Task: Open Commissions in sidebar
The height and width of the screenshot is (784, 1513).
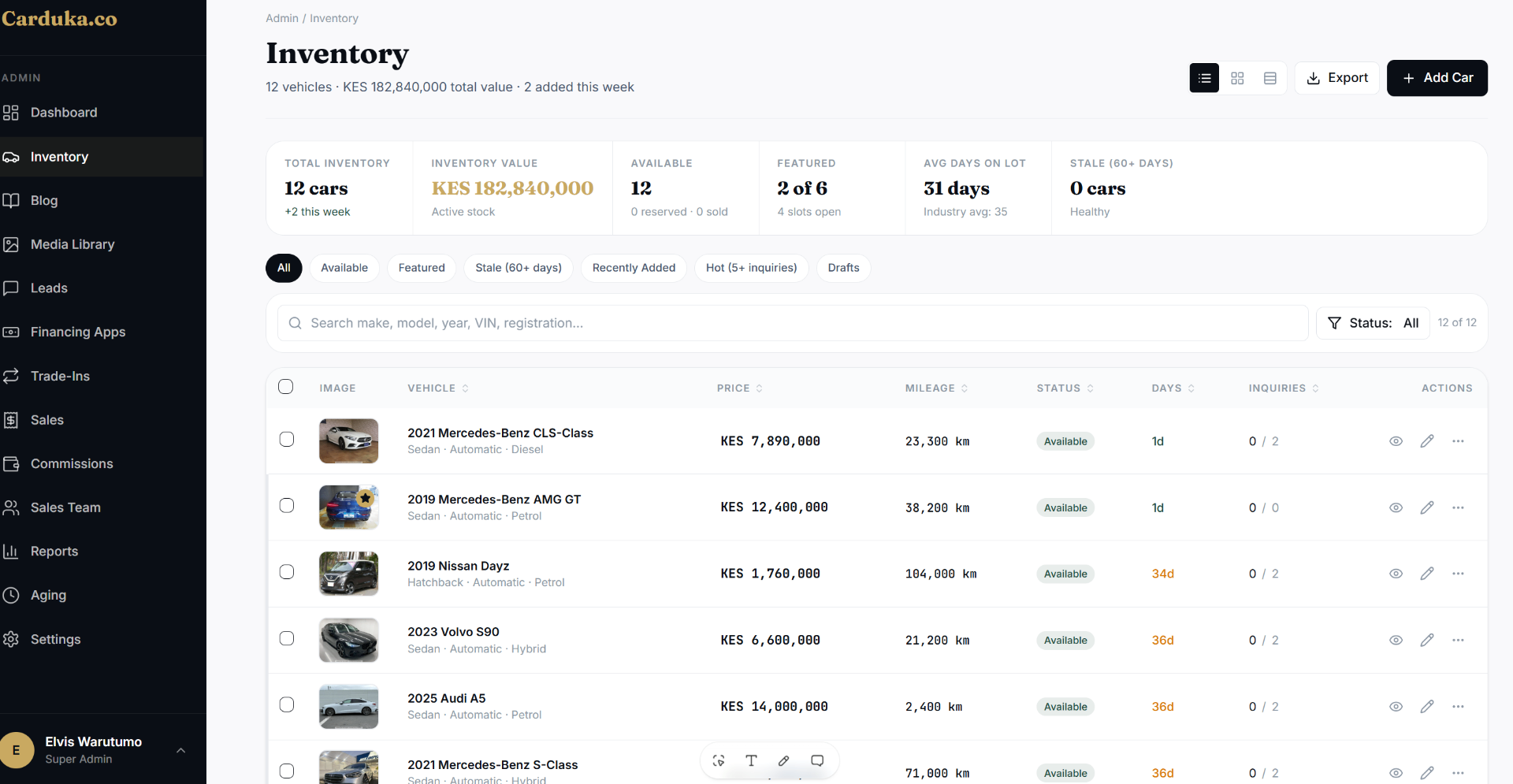Action: [x=102, y=464]
